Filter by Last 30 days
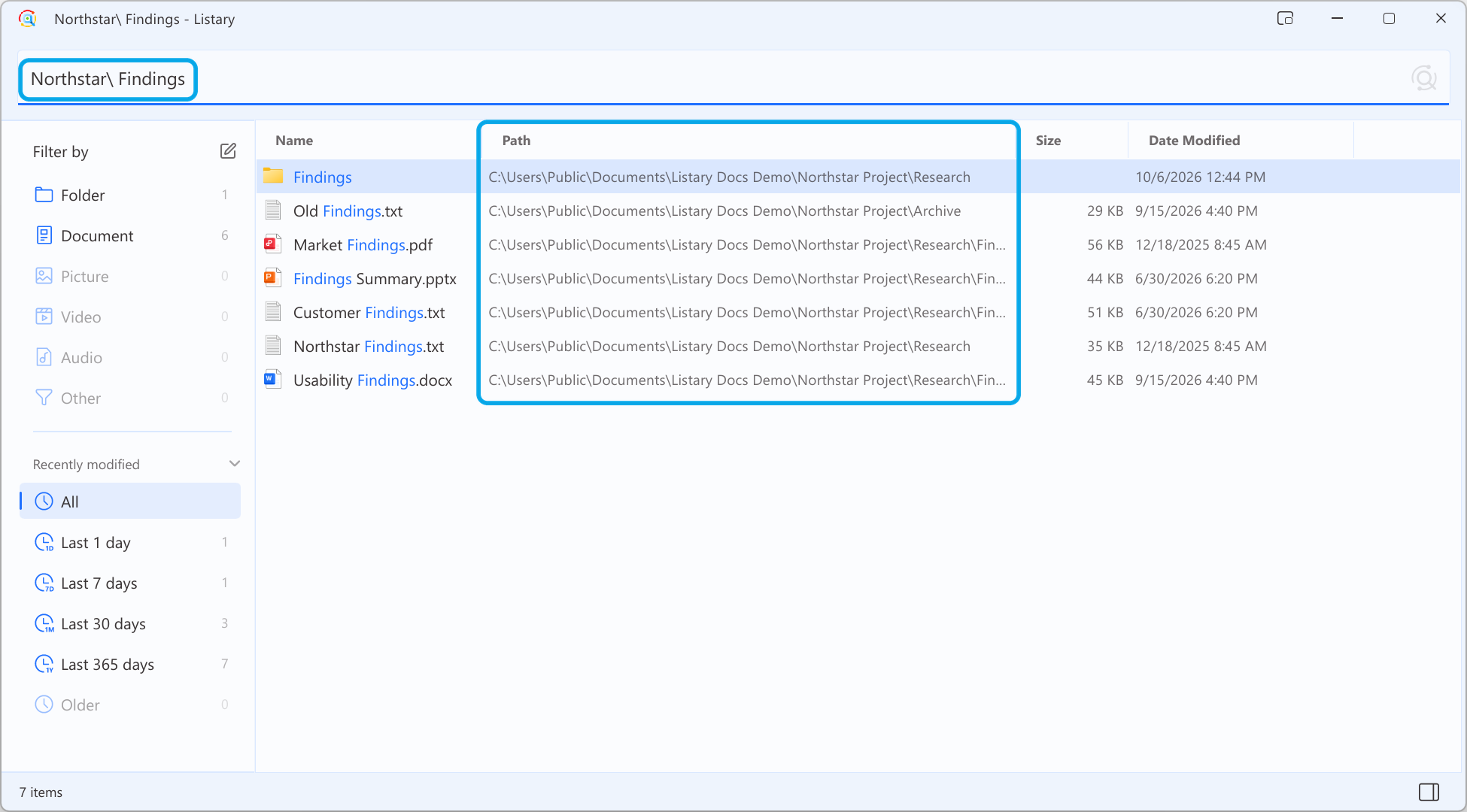Screen dimensions: 1467x812 130,623
